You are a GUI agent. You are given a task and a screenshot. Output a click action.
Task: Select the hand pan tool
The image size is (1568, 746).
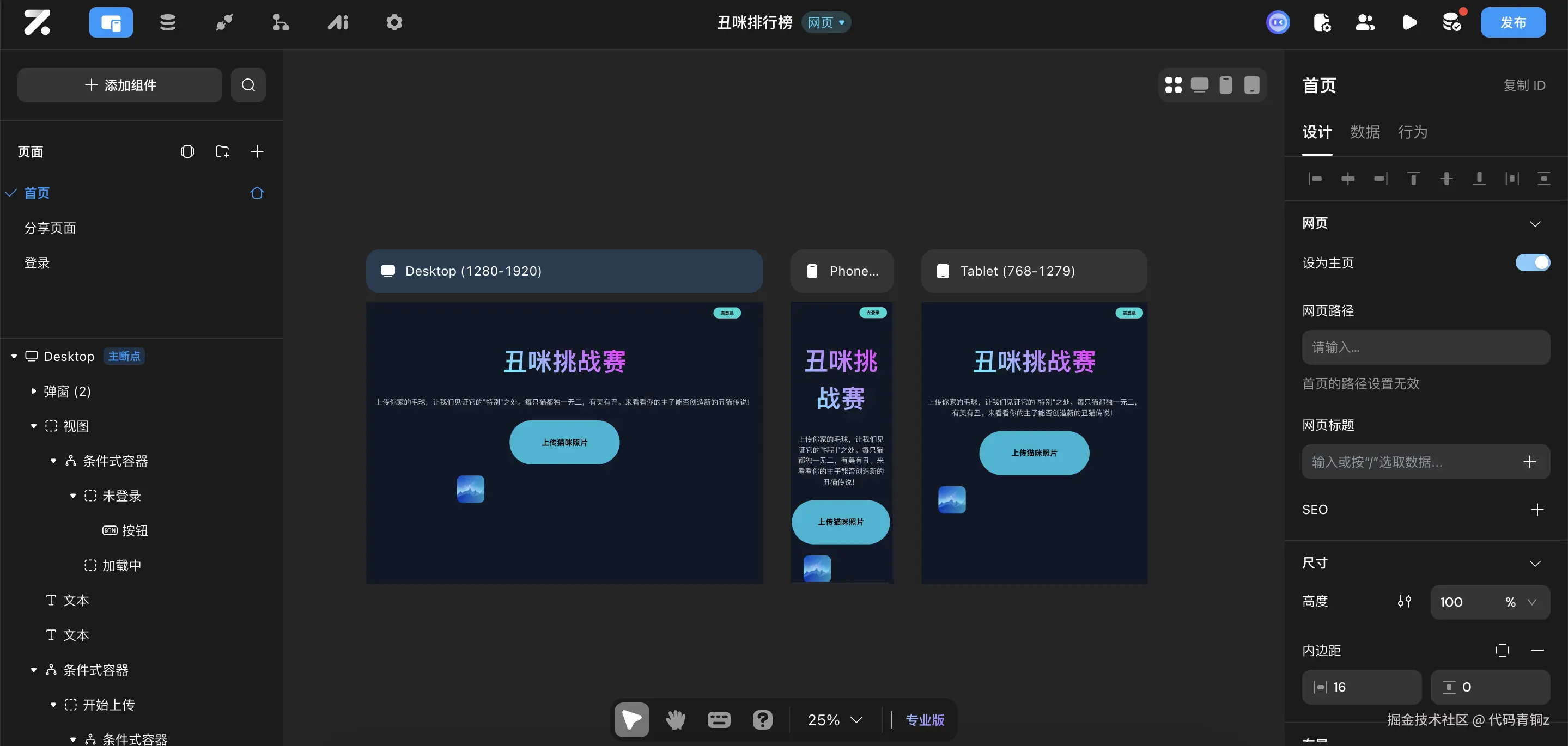coord(675,720)
